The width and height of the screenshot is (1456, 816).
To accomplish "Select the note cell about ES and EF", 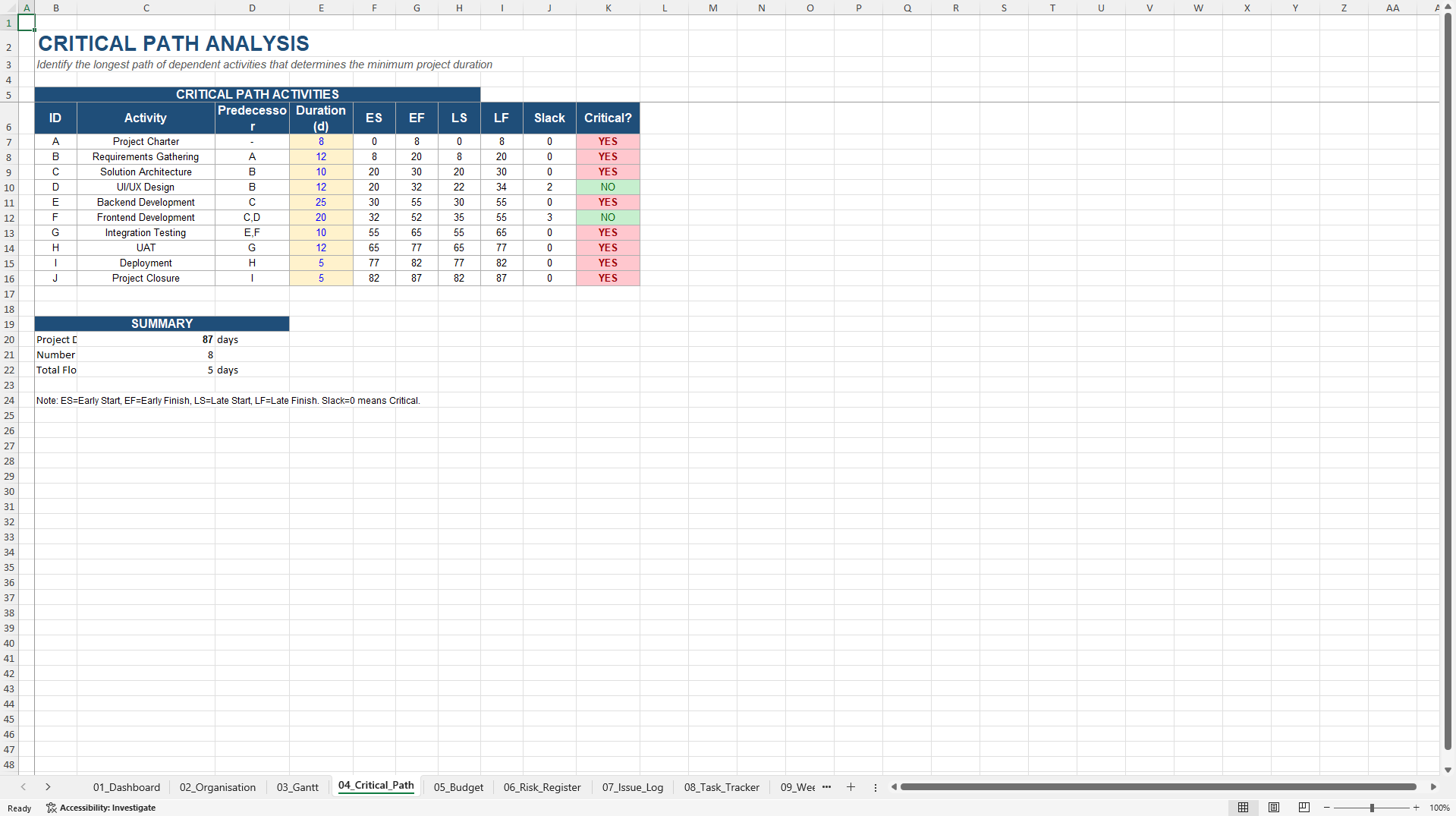I will pyautogui.click(x=228, y=400).
